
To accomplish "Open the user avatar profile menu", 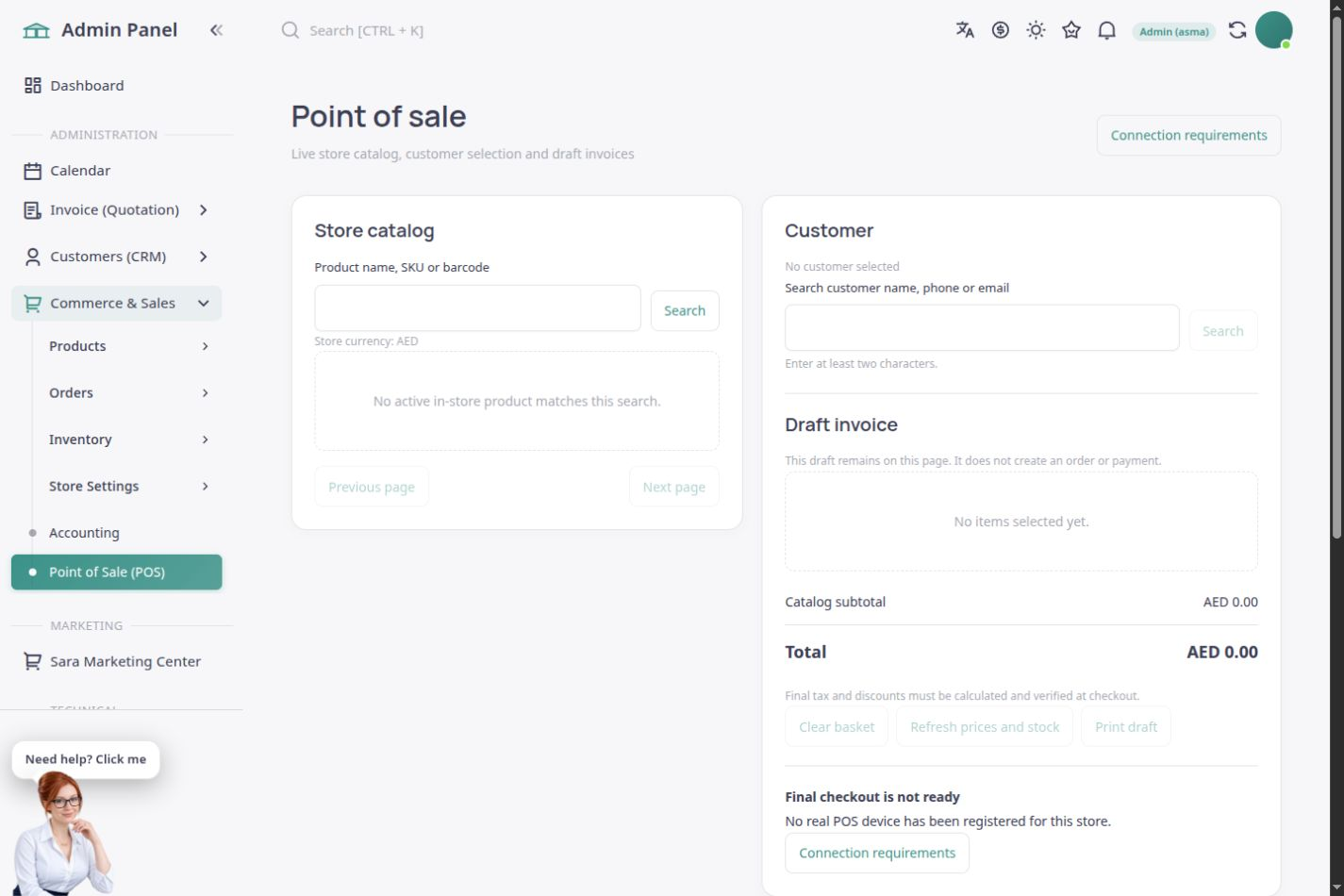I will click(1273, 30).
